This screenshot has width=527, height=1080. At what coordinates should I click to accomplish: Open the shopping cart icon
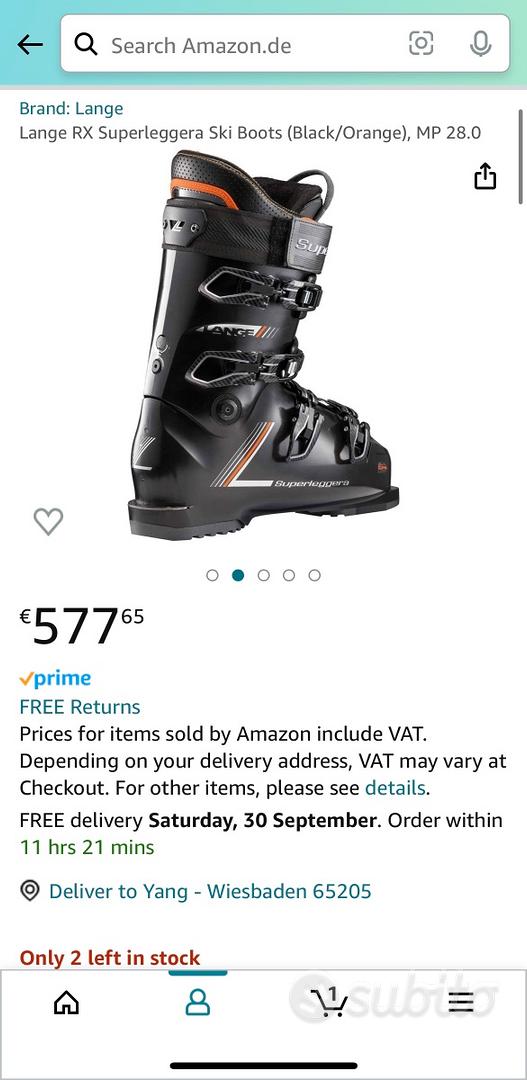(328, 1002)
